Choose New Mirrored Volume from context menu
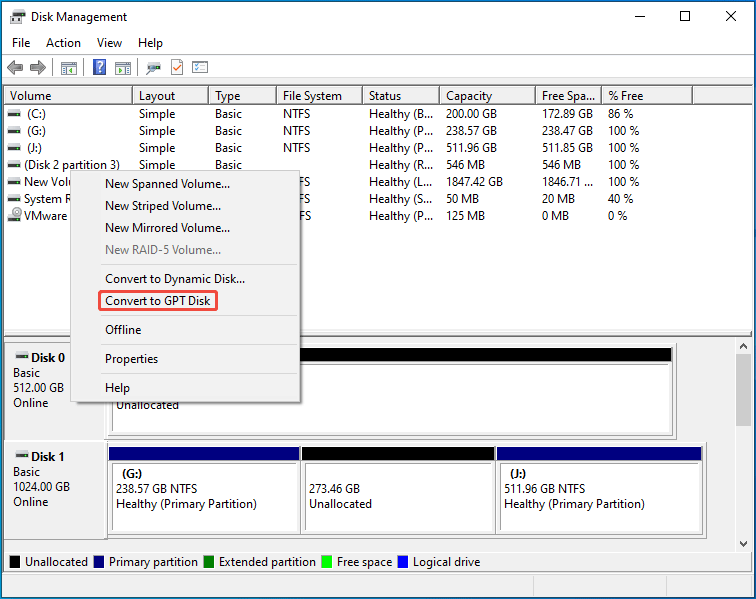This screenshot has width=756, height=599. pos(185,228)
